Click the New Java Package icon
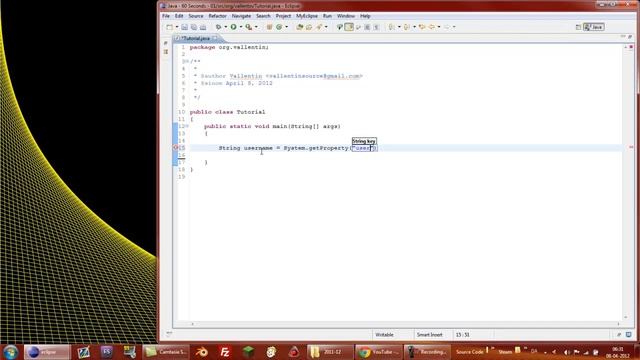Viewport: 640px width, 360px height. coord(269,27)
